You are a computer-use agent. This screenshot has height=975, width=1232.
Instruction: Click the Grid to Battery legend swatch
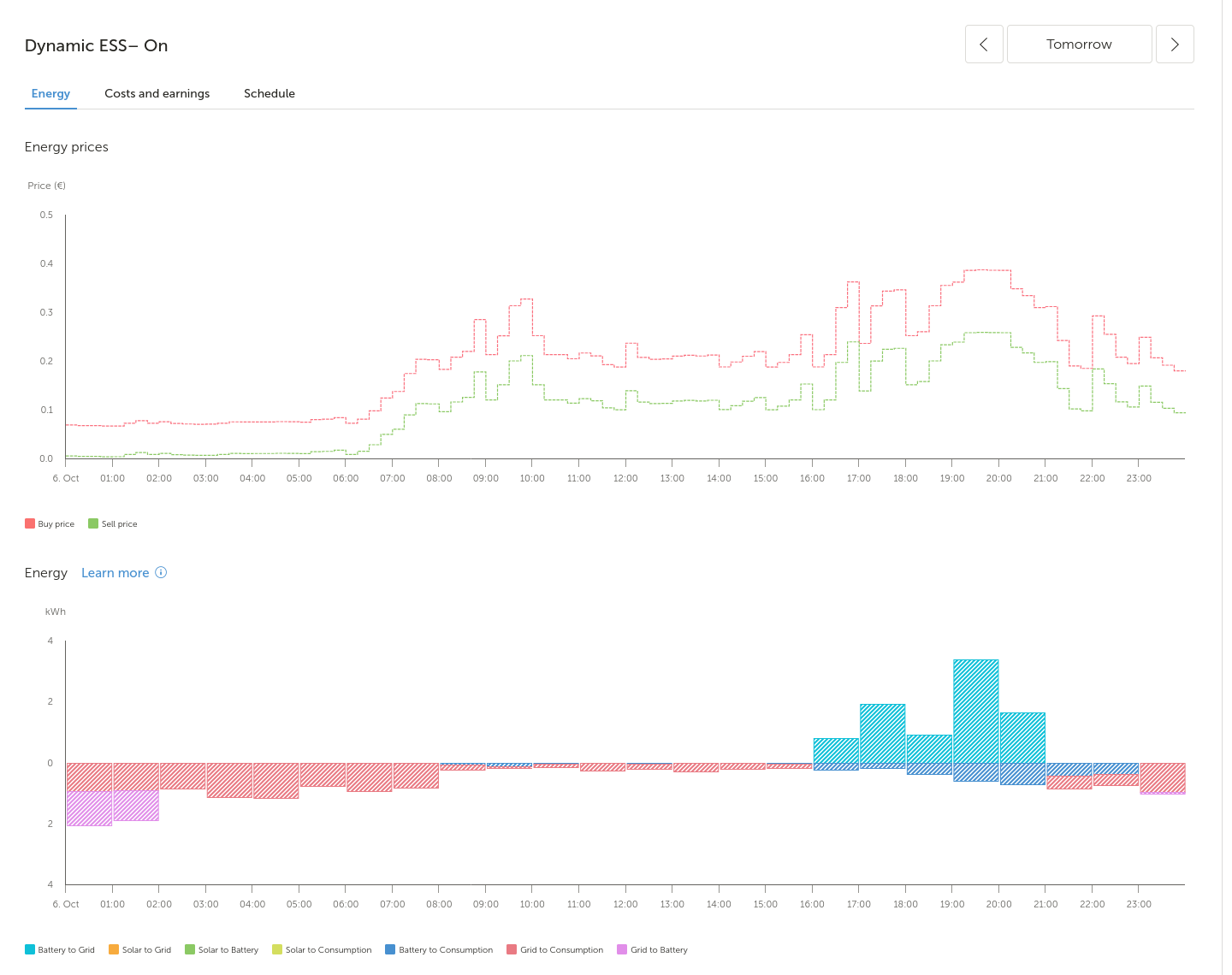tap(622, 949)
